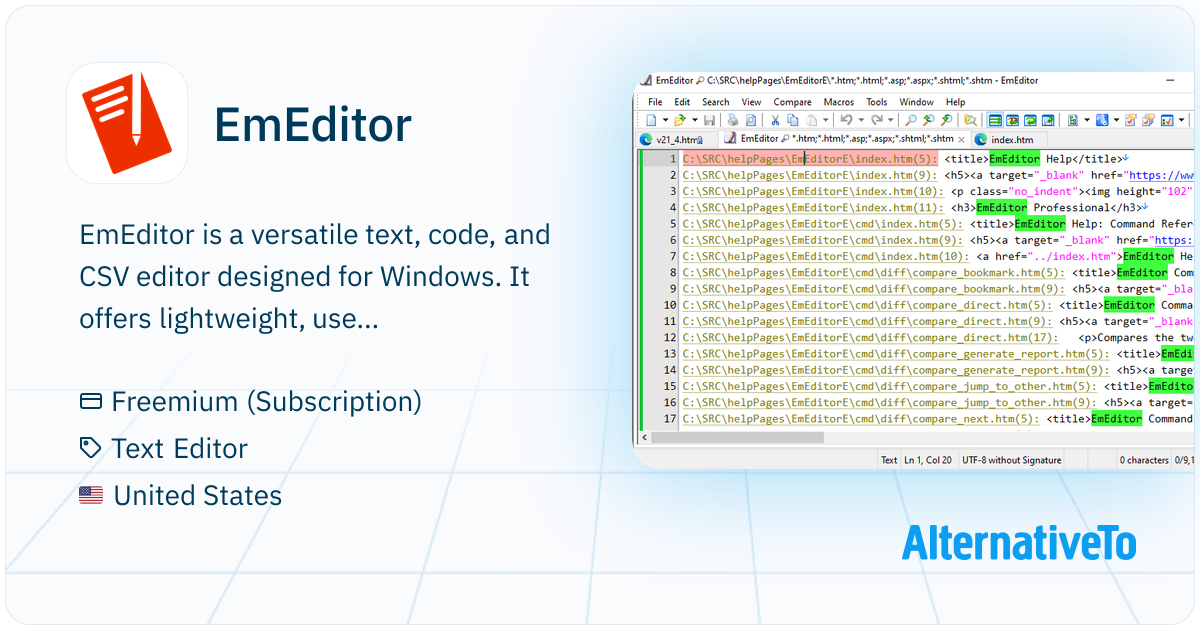The image size is (1200, 630).
Task: Open the Window menu
Action: click(x=916, y=102)
